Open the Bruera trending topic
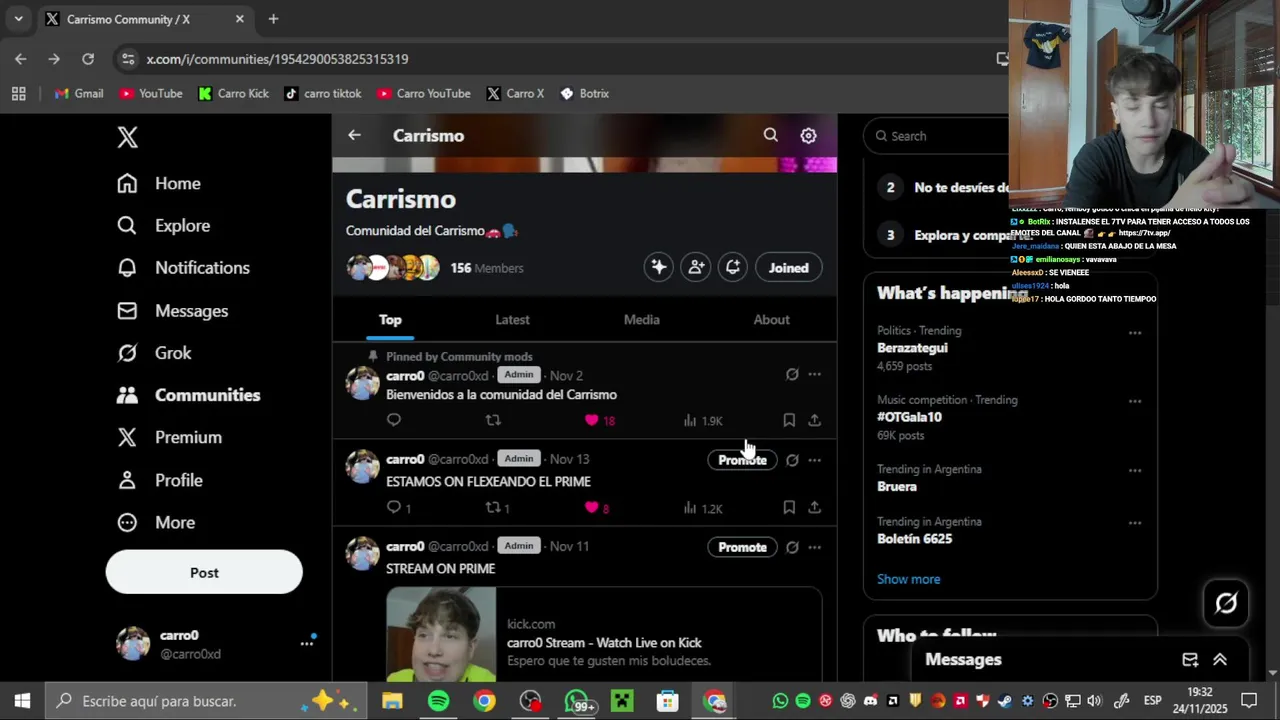This screenshot has height=720, width=1280. pos(897,487)
